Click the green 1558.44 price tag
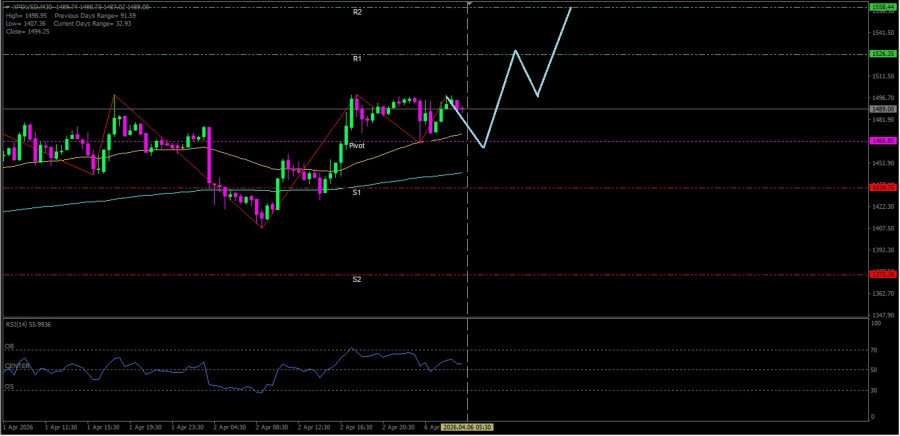 tap(883, 7)
